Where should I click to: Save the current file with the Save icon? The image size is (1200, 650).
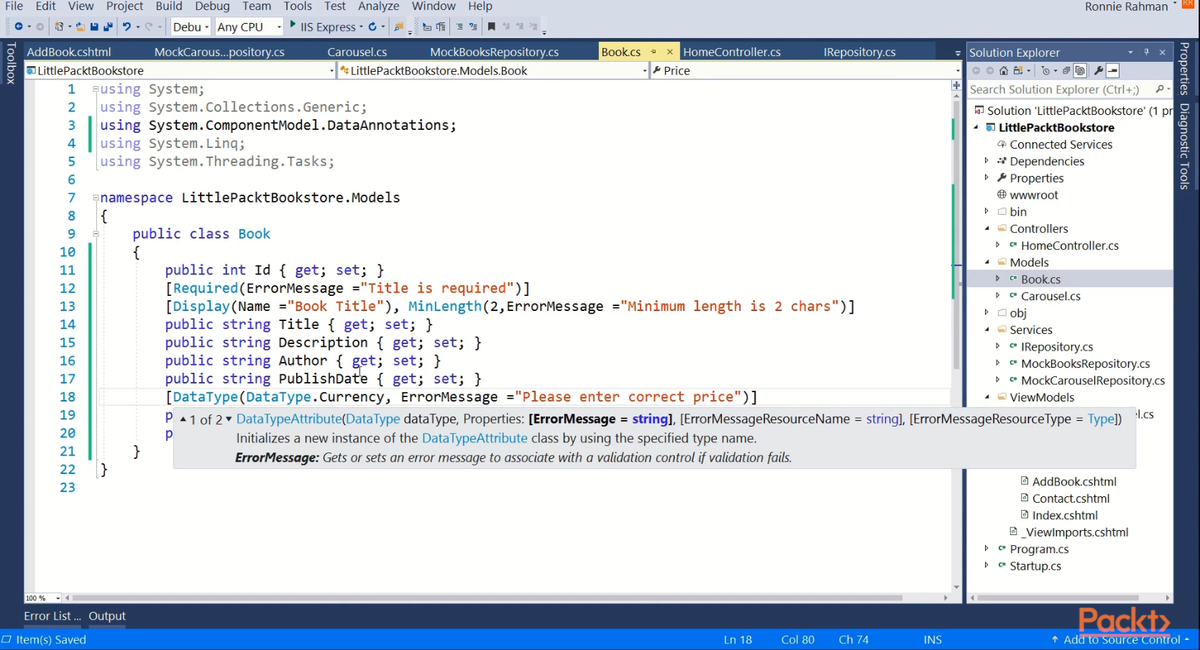tap(94, 26)
